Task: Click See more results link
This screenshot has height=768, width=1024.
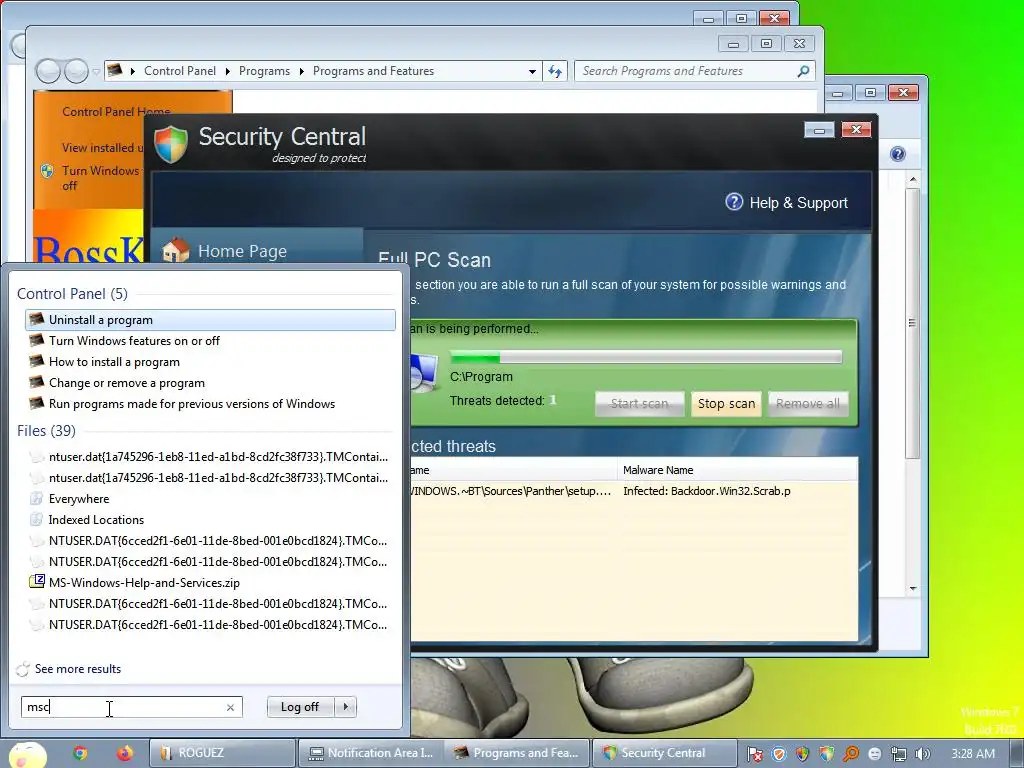Action: click(78, 669)
